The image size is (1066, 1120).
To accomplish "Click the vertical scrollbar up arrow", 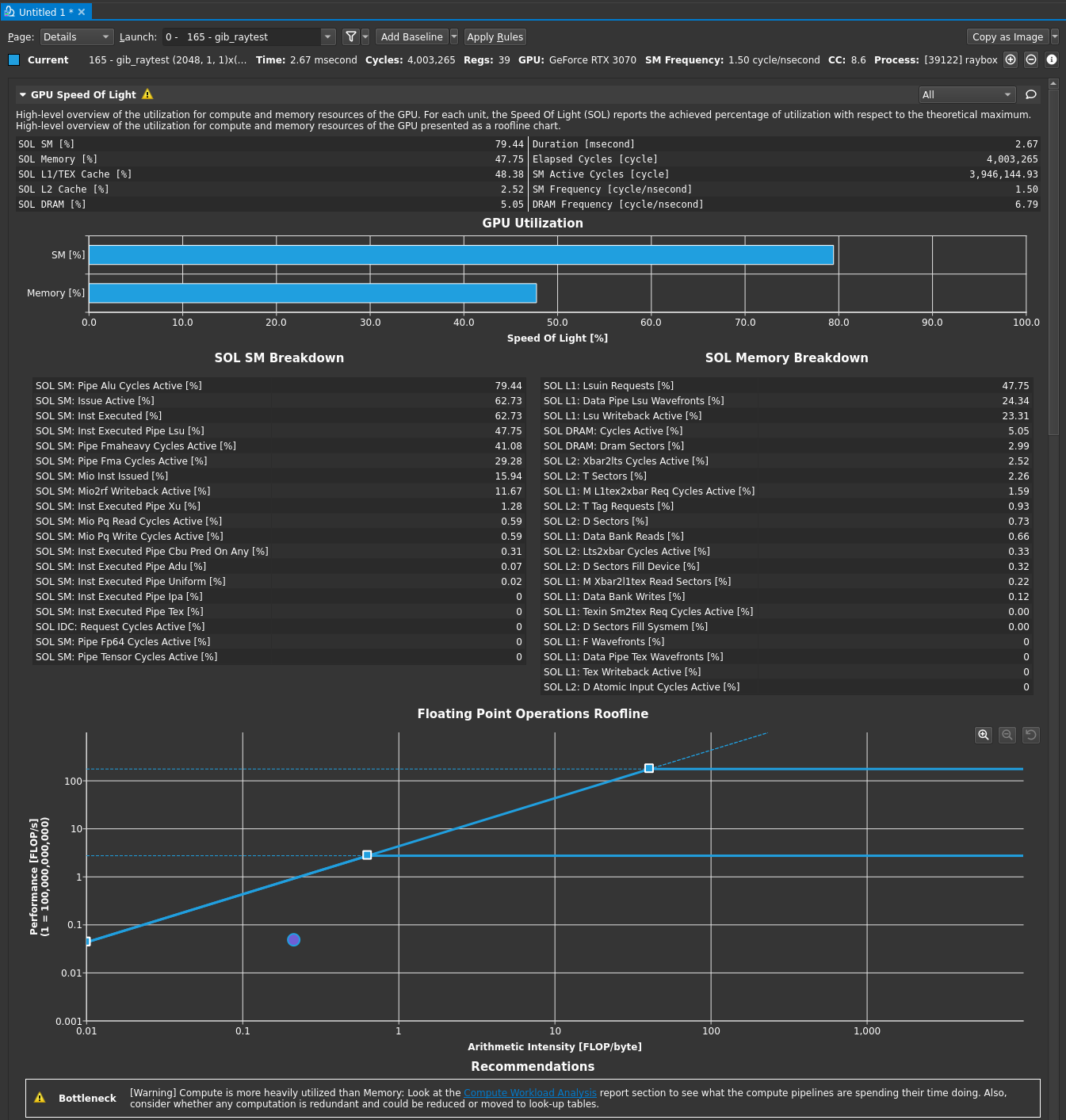I will point(1053,83).
